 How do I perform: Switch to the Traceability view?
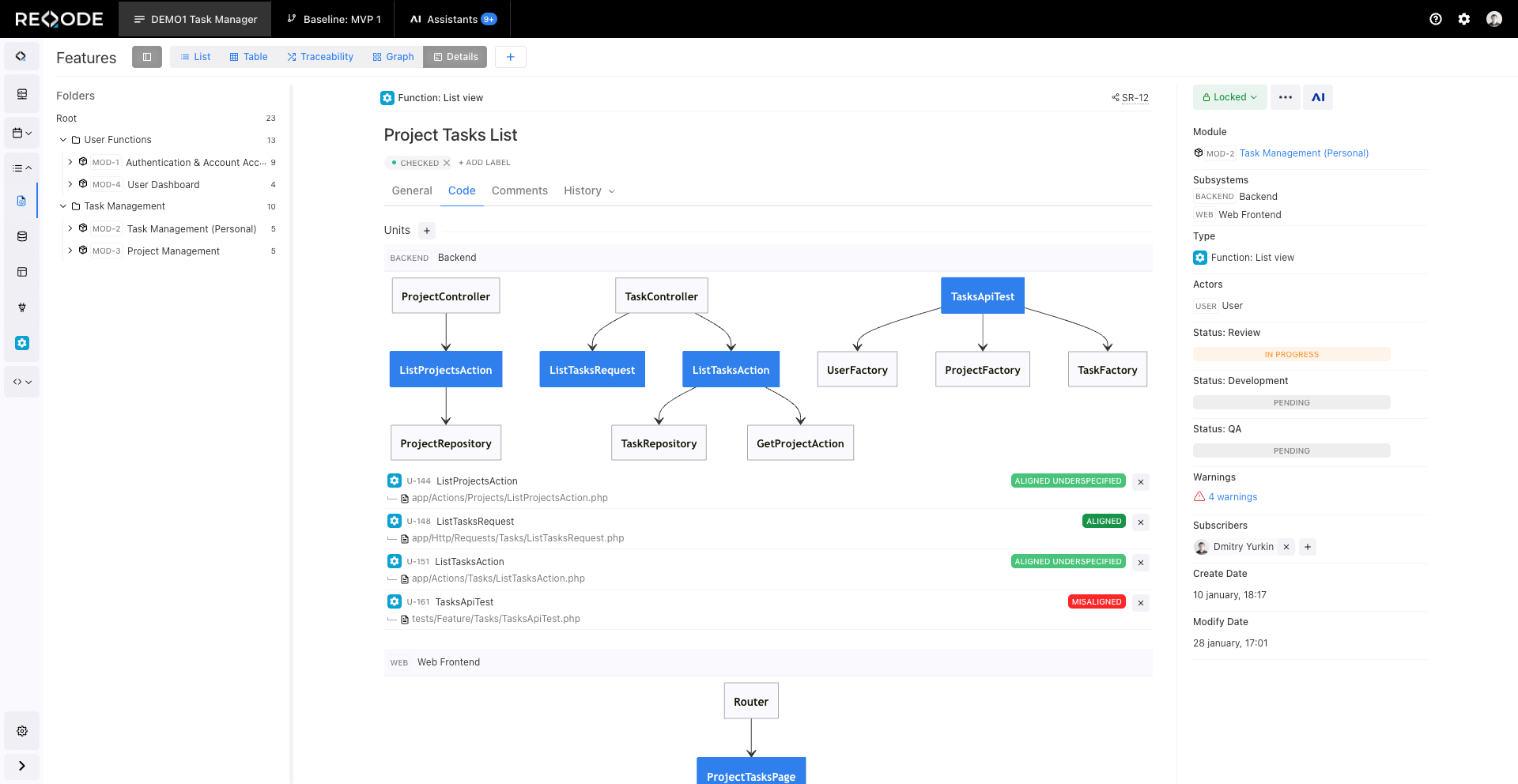click(320, 57)
